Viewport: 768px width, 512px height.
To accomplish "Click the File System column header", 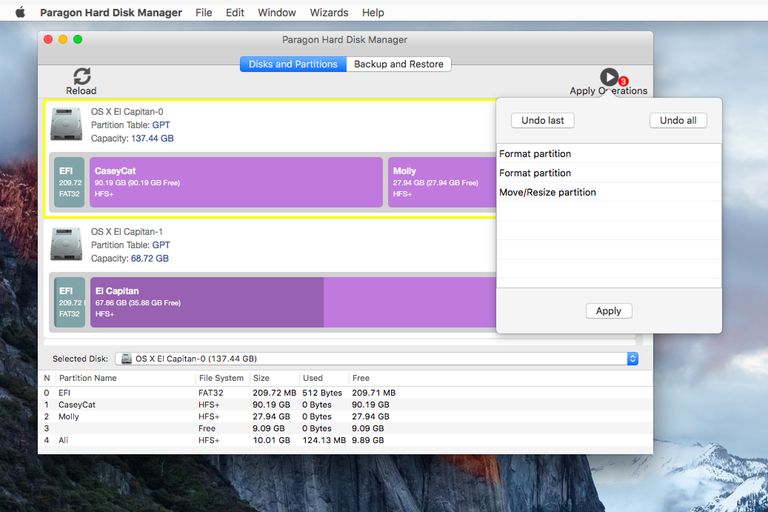I will [x=221, y=378].
